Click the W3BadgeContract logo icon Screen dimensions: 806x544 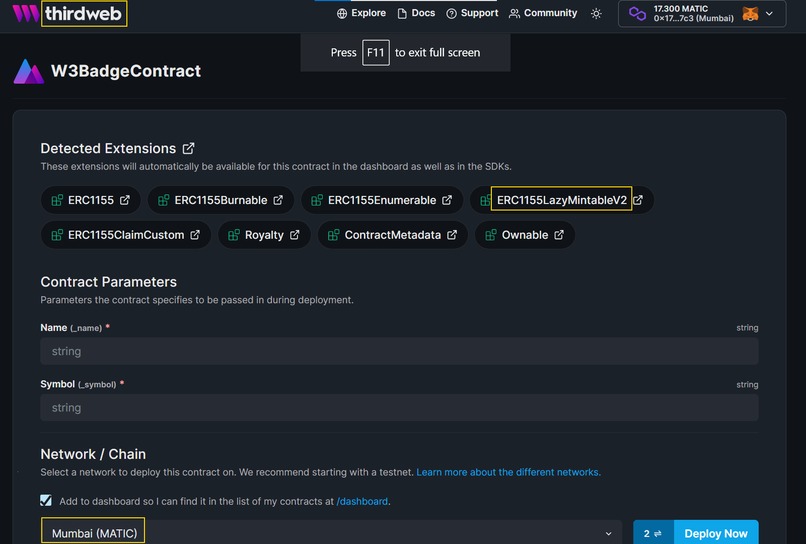tap(29, 71)
